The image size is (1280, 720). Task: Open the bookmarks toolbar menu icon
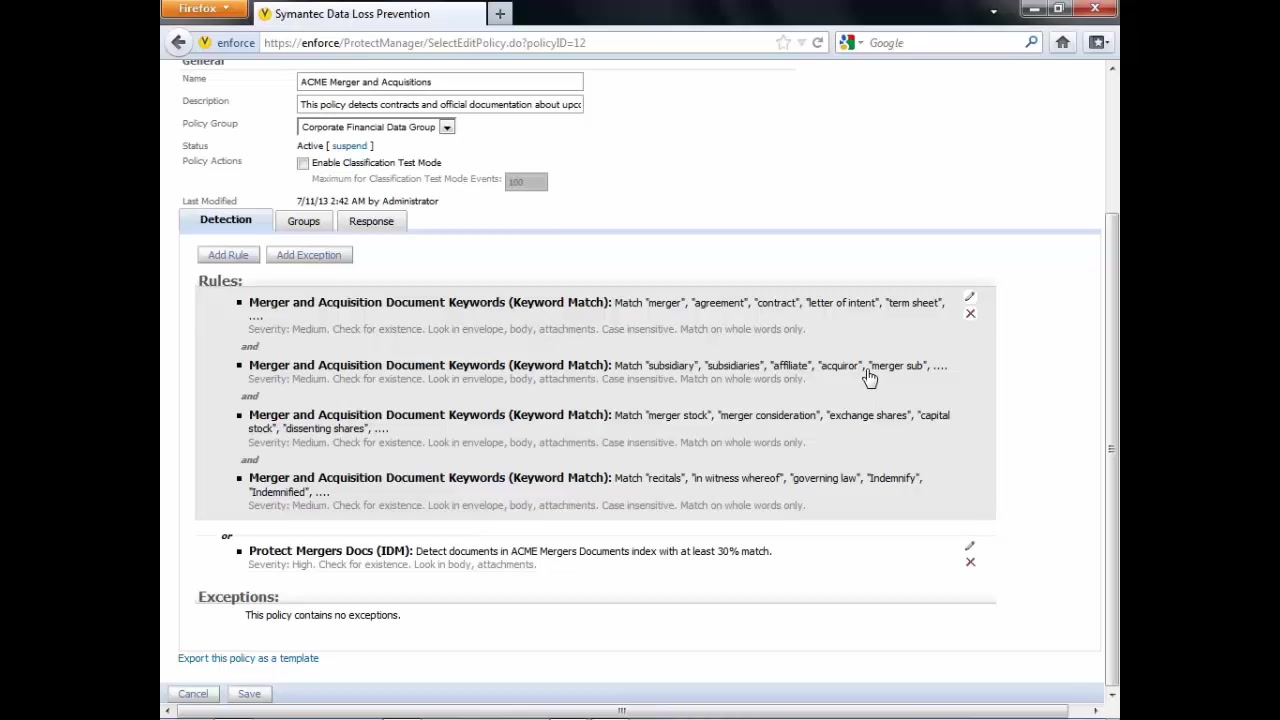1097,42
